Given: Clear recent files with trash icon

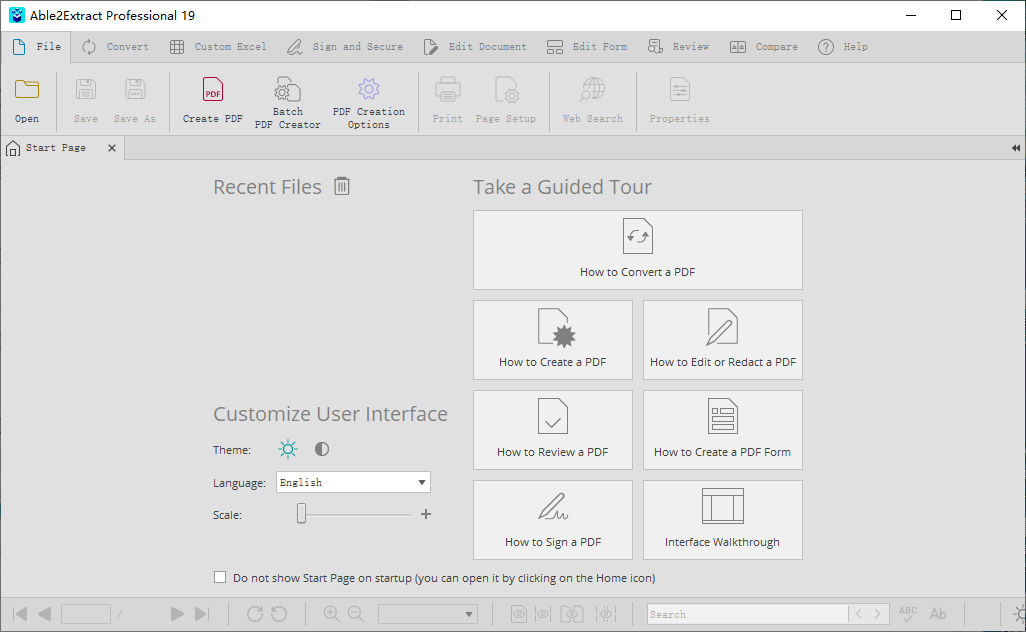Looking at the screenshot, I should 342,186.
